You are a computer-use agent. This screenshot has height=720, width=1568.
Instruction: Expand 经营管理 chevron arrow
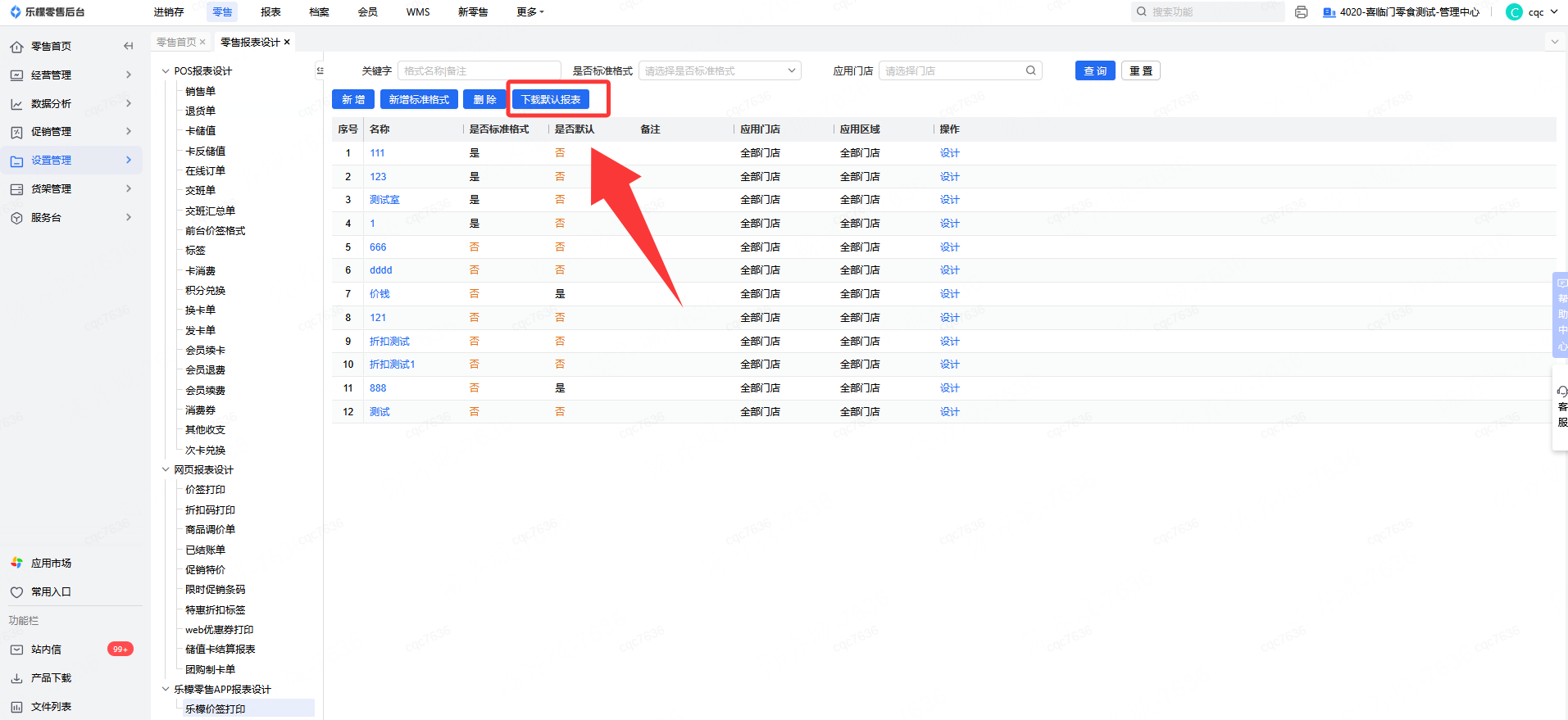click(129, 75)
